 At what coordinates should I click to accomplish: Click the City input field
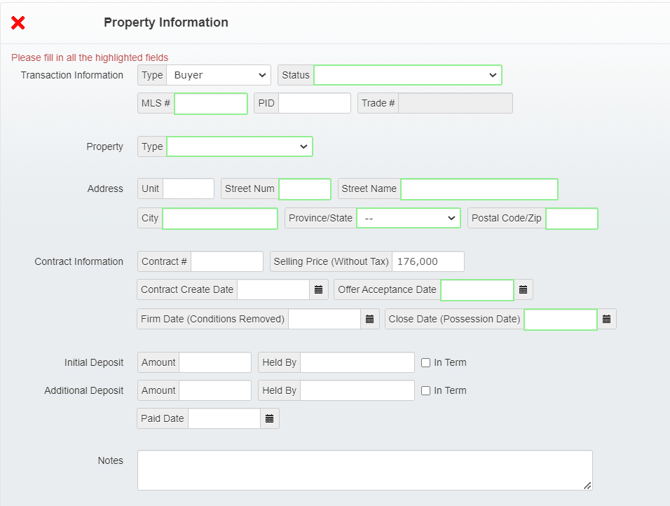pos(220,218)
